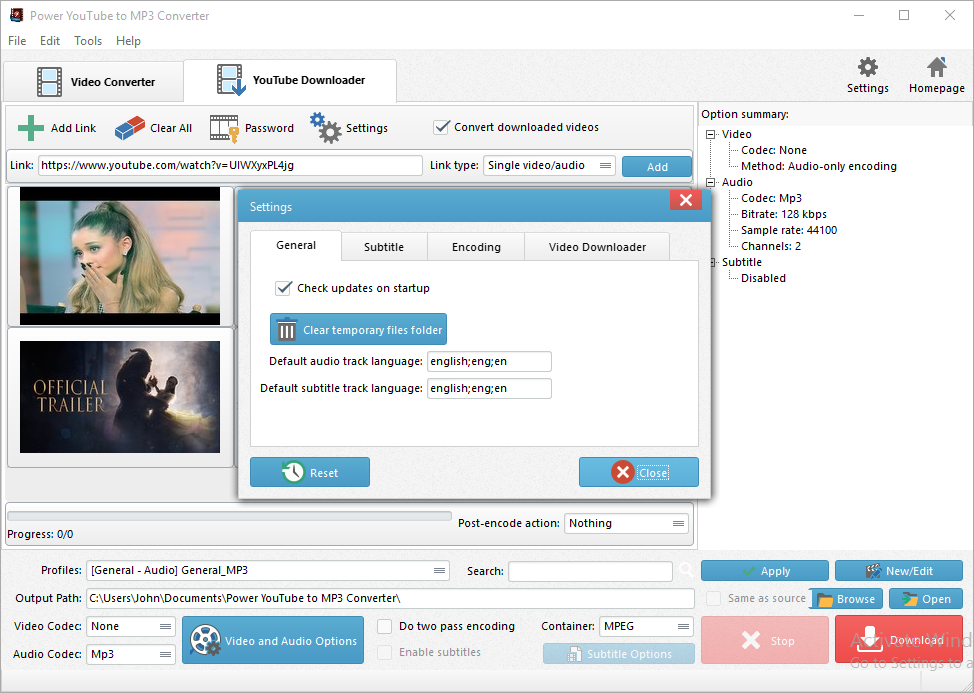Collapse the Audio node in Option summary
The width and height of the screenshot is (974, 693).
(711, 182)
